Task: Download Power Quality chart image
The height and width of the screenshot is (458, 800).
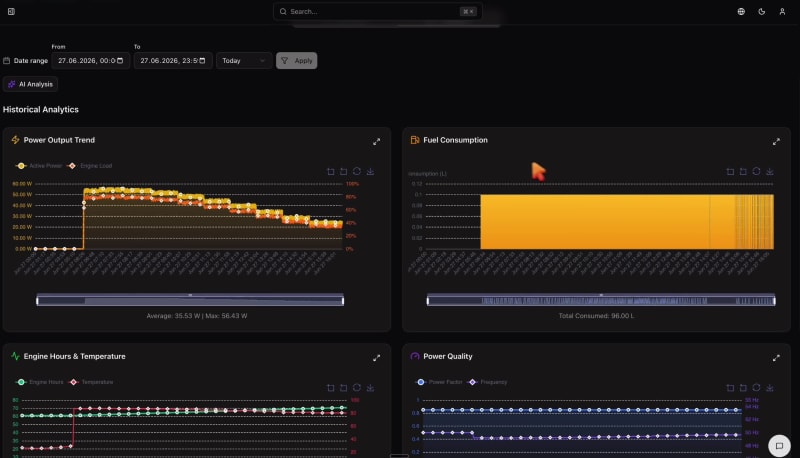Action: click(x=770, y=388)
